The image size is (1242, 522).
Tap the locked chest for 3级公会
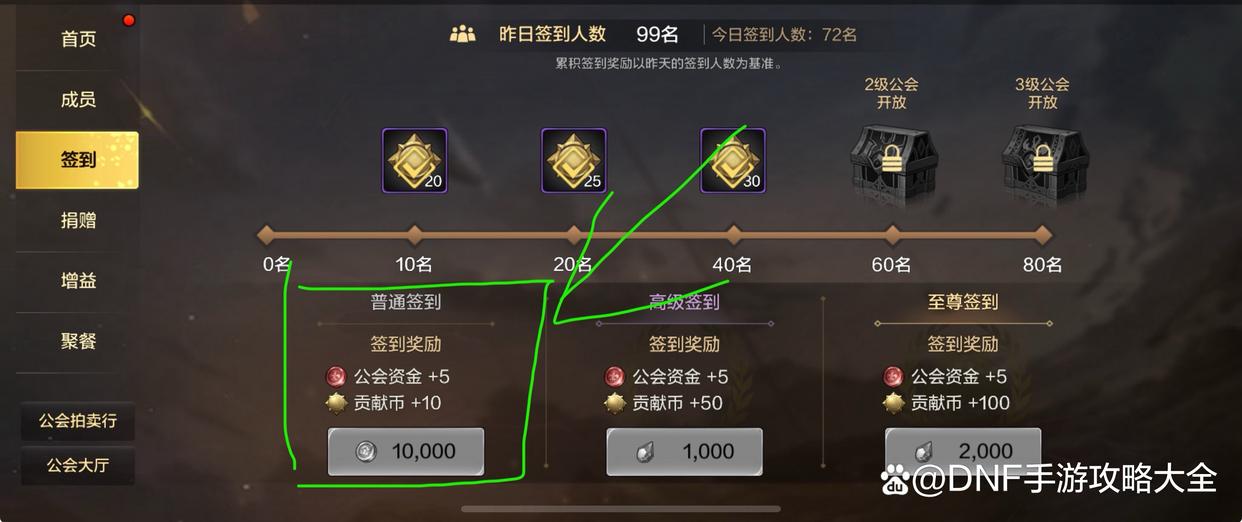pos(1042,158)
